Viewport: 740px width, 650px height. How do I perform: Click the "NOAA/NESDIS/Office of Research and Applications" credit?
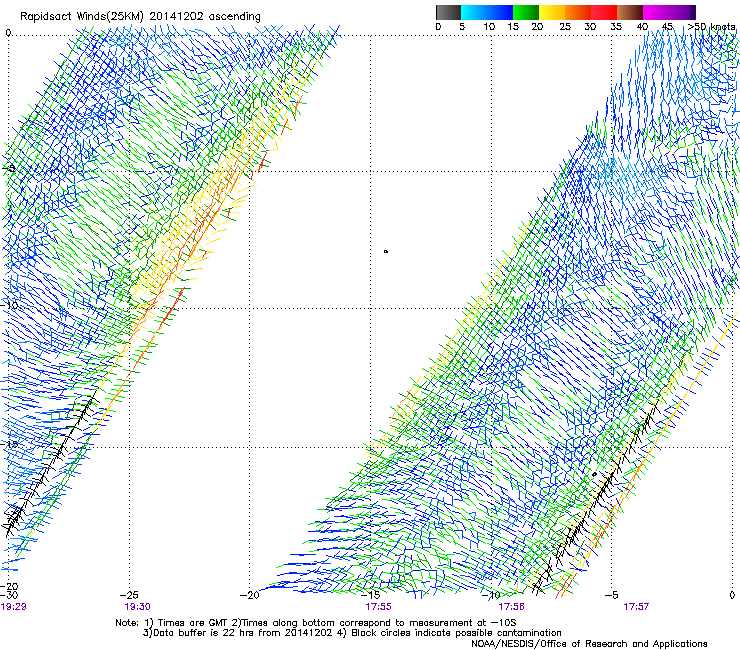tap(589, 644)
